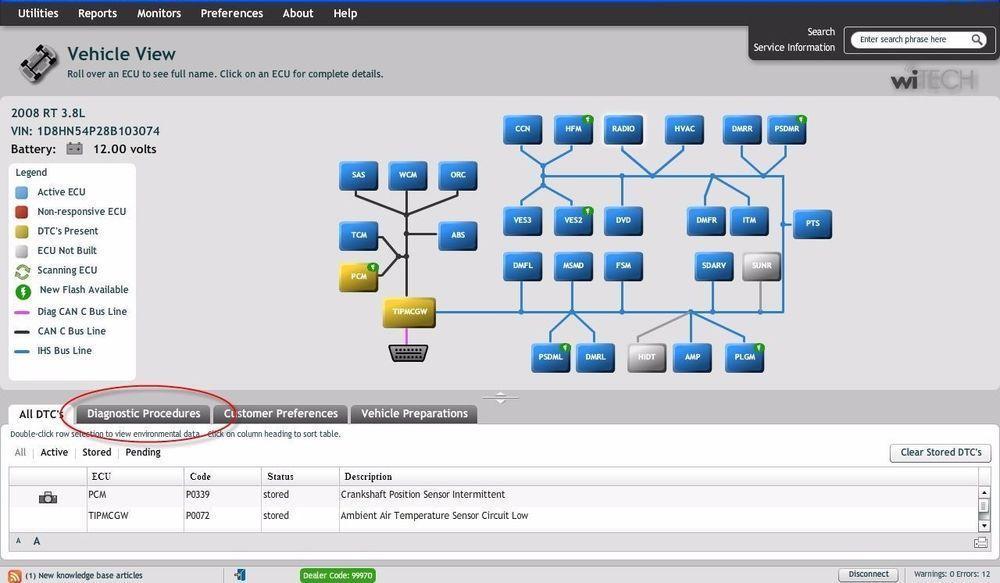Image resolution: width=1000 pixels, height=583 pixels.
Task: Open the PSDML ECU node
Action: pyautogui.click(x=550, y=357)
